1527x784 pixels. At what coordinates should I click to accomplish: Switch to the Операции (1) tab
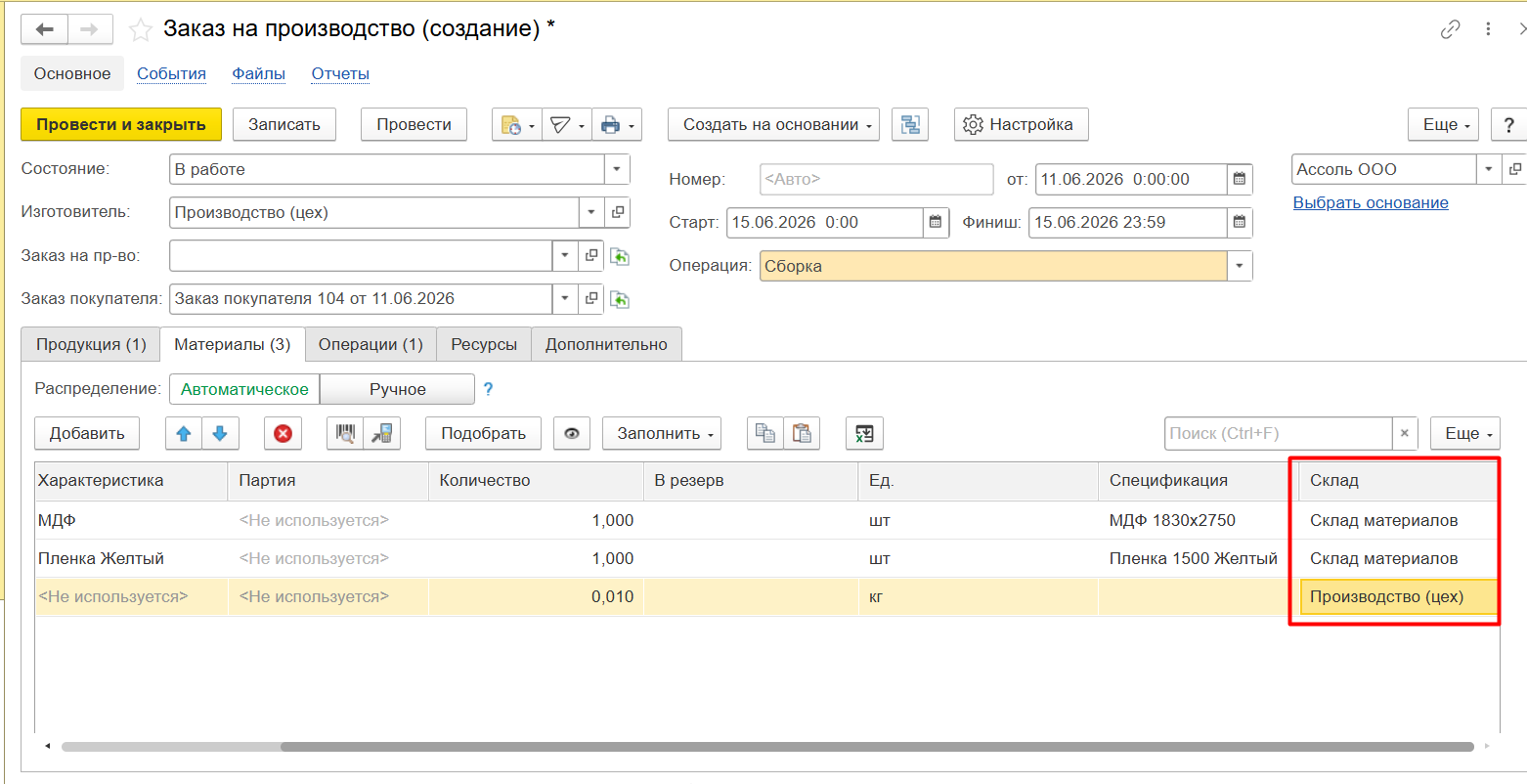[x=371, y=344]
